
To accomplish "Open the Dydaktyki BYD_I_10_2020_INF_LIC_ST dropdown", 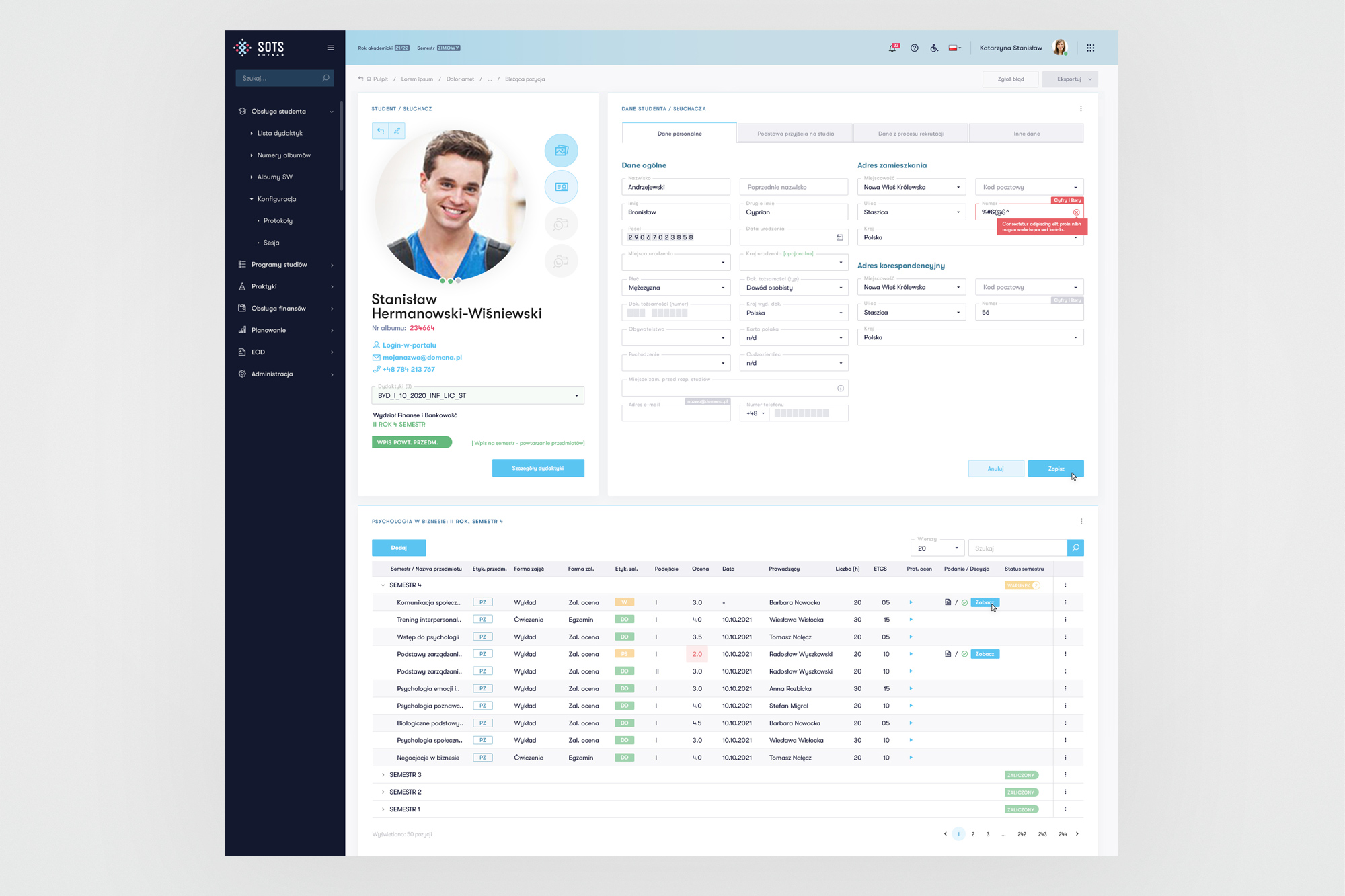I will pyautogui.click(x=477, y=396).
